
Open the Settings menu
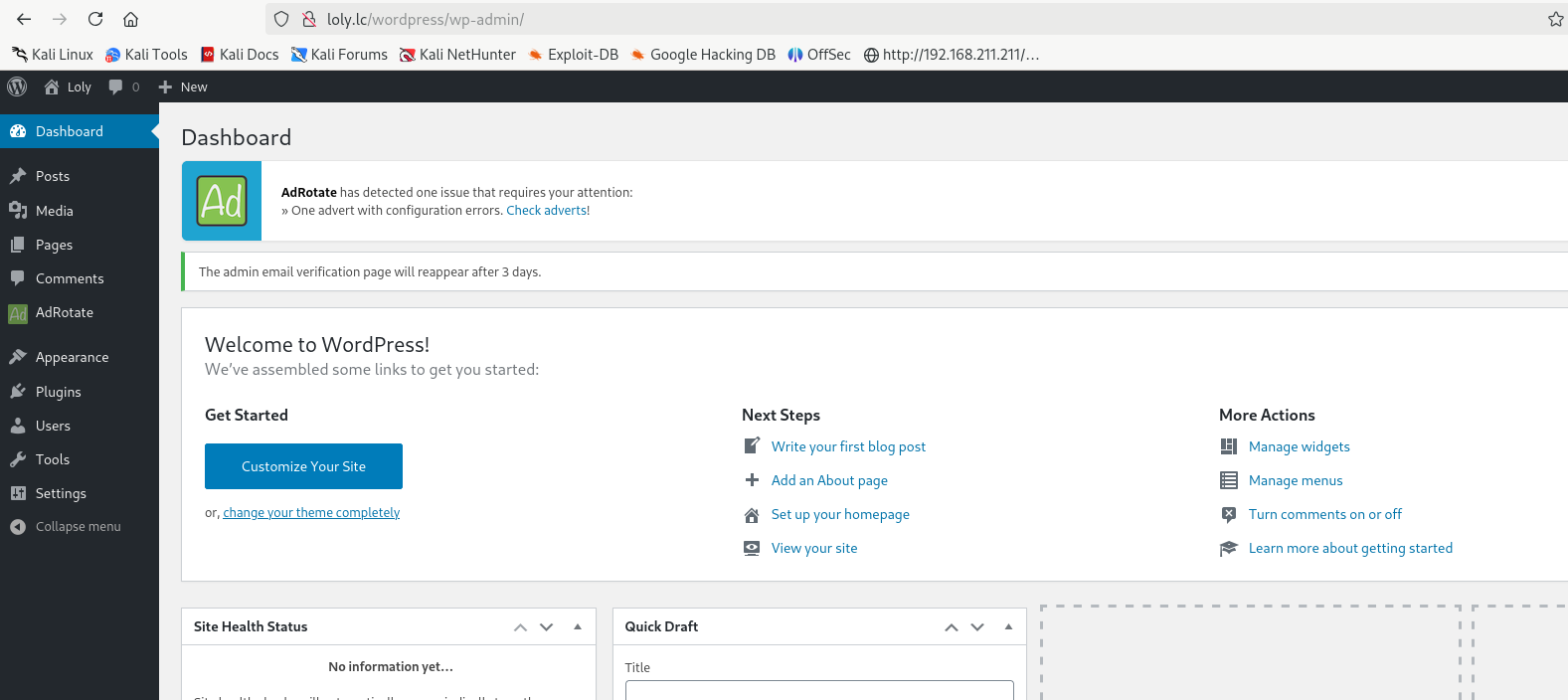80,493
